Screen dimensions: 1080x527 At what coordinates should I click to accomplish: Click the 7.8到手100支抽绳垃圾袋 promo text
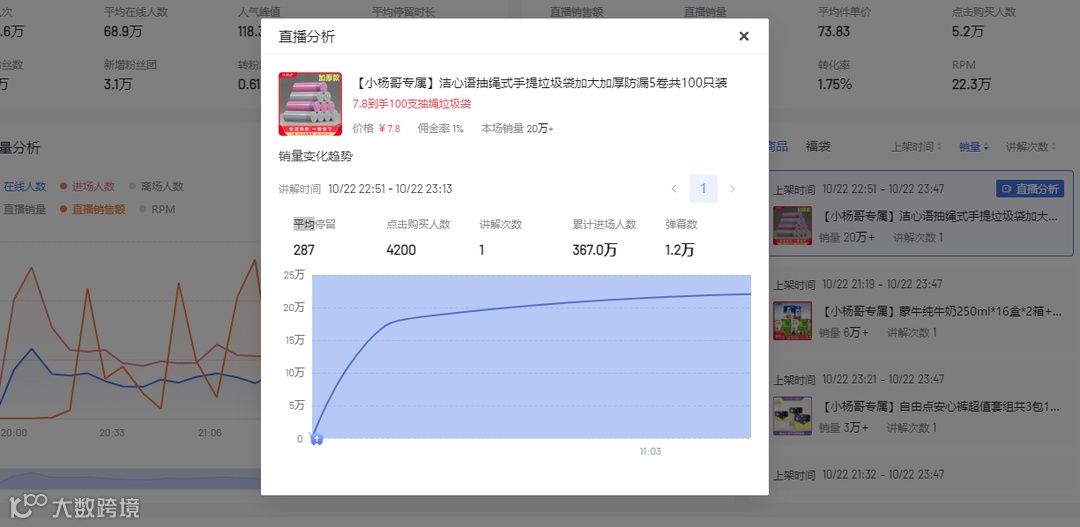(412, 104)
